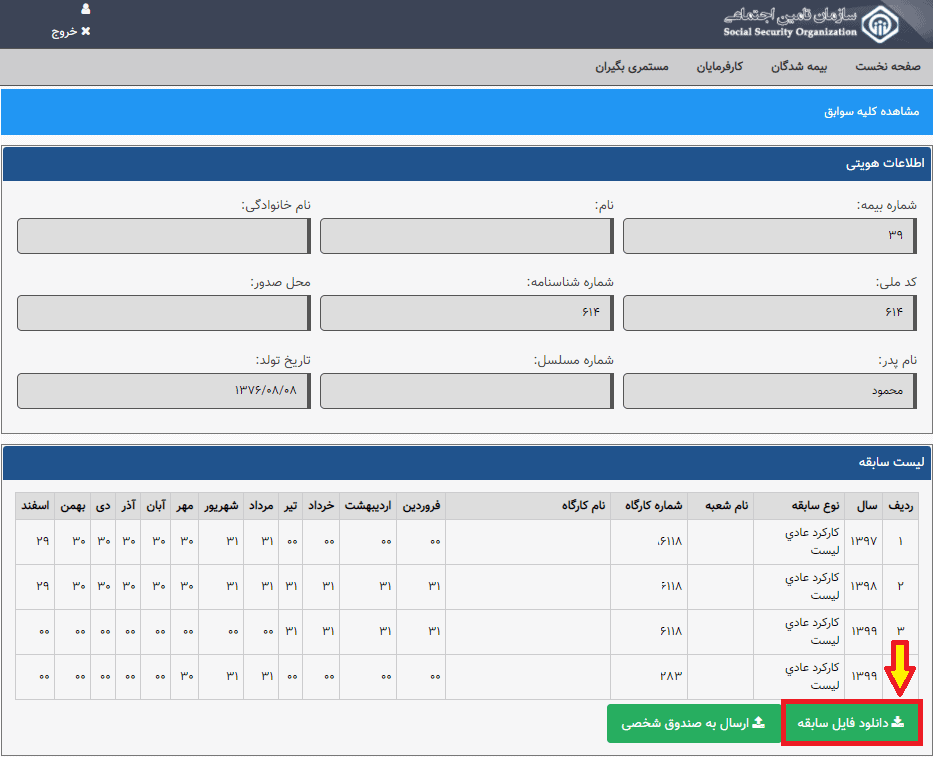Screen dimensions: 933x757
Task: Open the مستمری بگیران menu
Action: (x=632, y=67)
